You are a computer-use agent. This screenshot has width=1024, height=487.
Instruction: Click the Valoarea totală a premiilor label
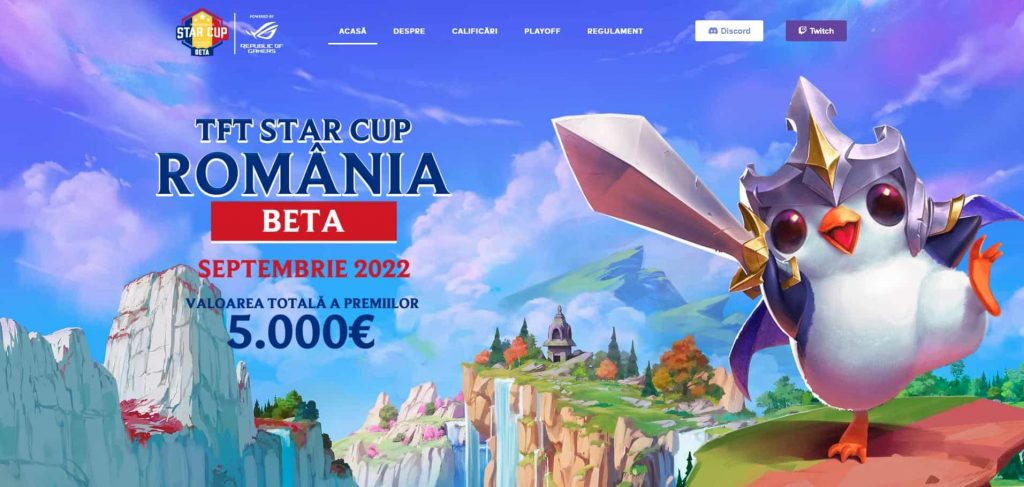pyautogui.click(x=302, y=303)
